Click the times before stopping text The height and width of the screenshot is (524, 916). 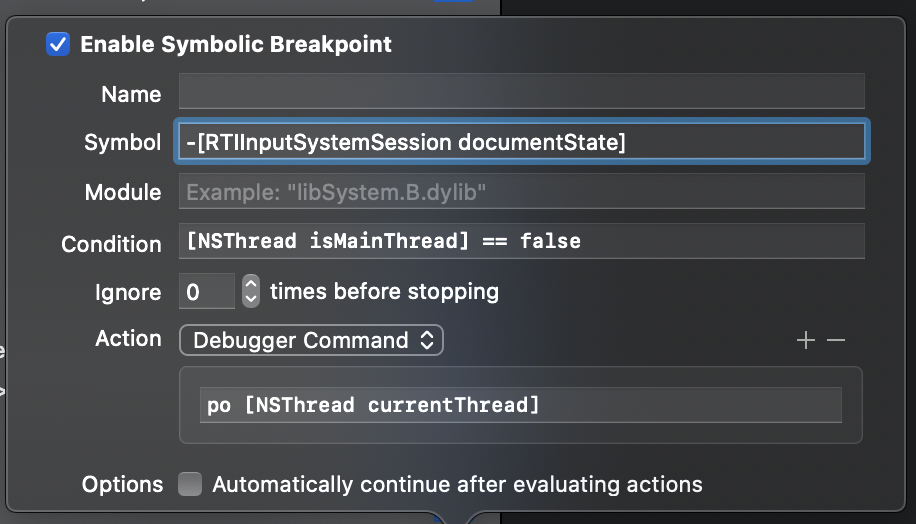(384, 292)
